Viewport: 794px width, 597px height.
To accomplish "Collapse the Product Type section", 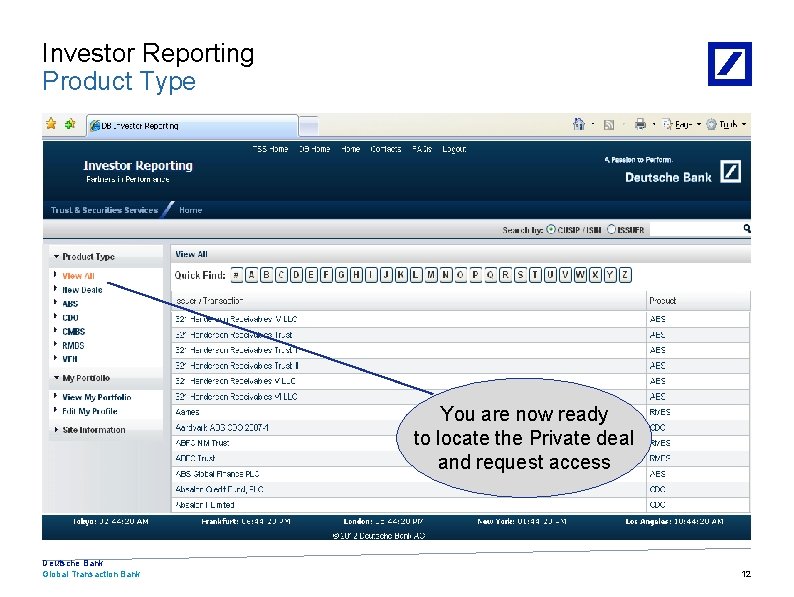I will [84, 257].
